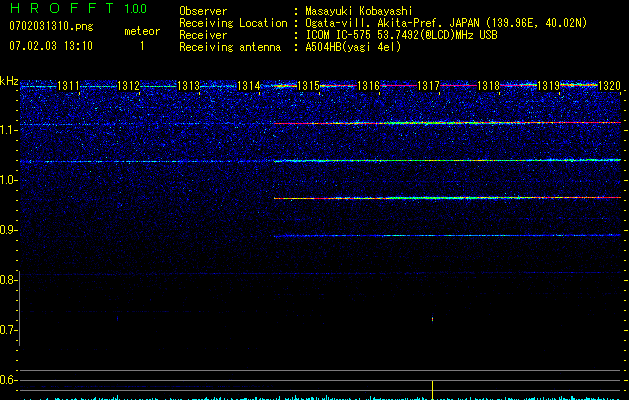Viewport: 629px width, 400px height.
Task: Click the 0.7 frequency axis label
Action: 8,330
